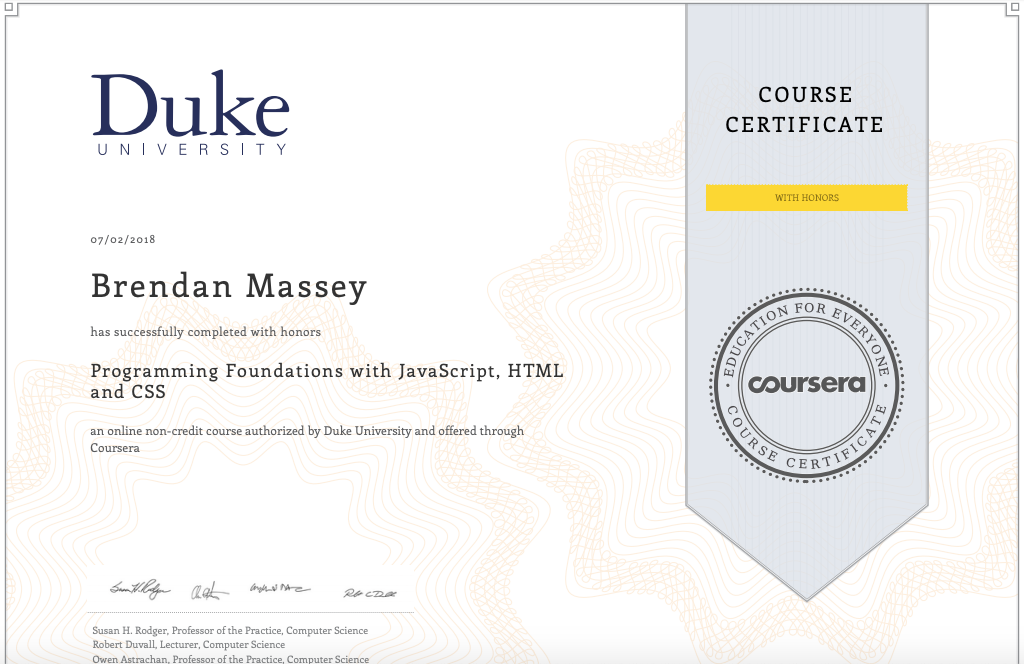Click the Duke University logo
This screenshot has width=1024, height=664.
click(x=190, y=110)
